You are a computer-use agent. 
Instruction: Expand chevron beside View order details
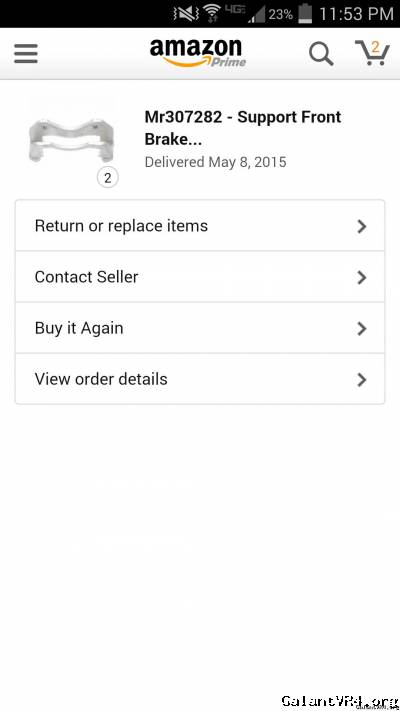tap(361, 380)
